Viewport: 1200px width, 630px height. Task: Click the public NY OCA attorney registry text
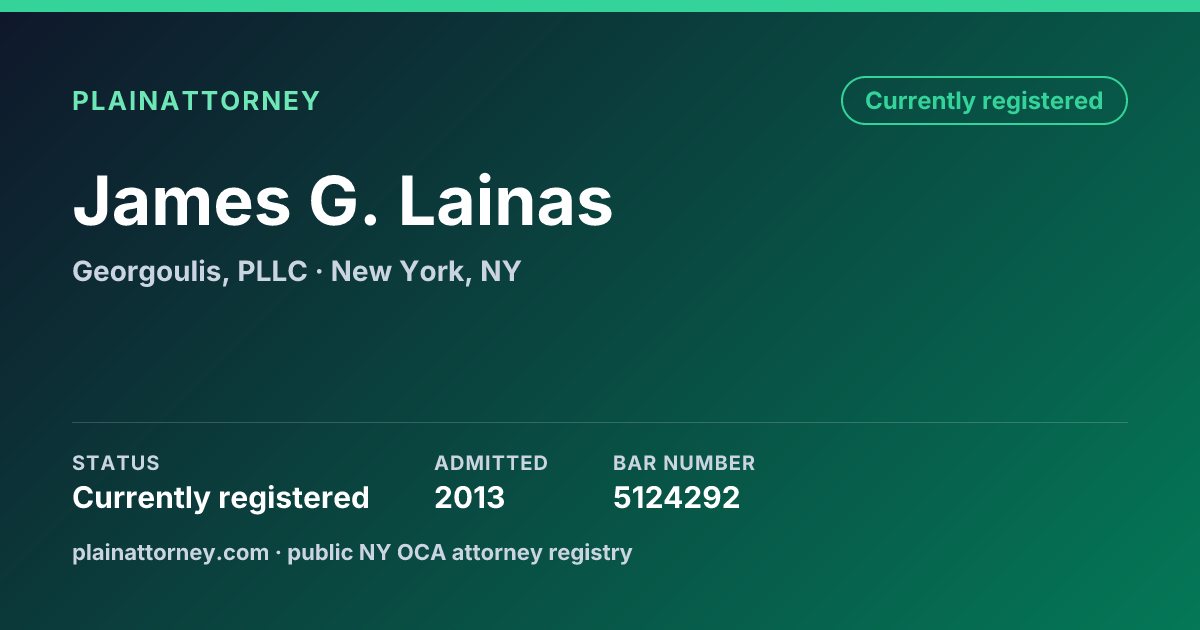point(460,553)
